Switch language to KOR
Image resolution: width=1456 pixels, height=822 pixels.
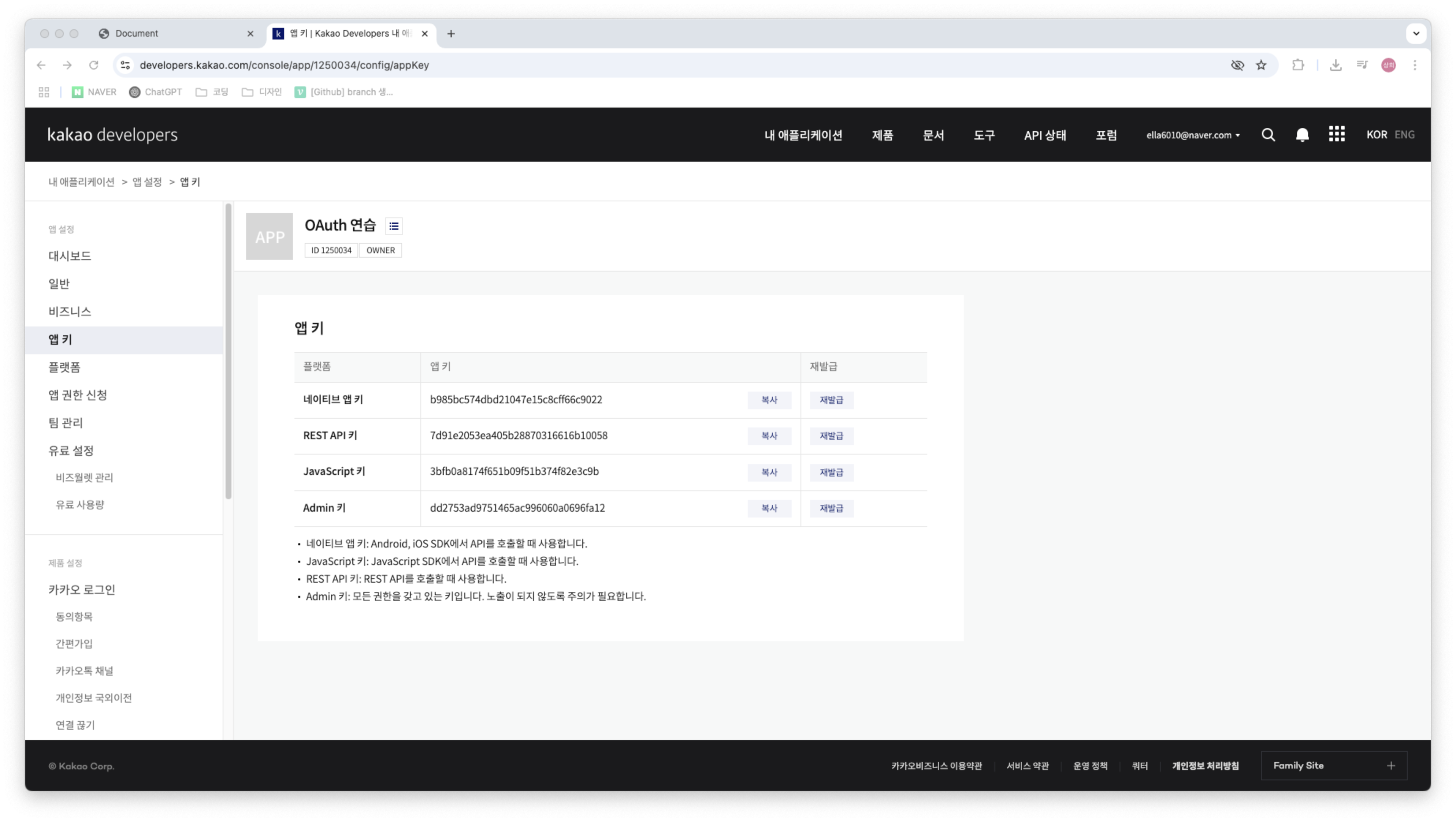tap(1377, 135)
